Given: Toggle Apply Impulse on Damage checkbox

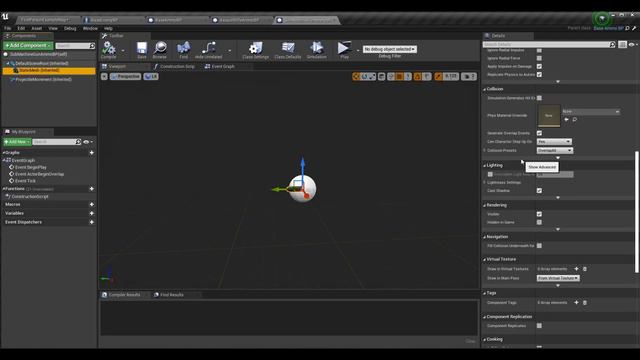Looking at the screenshot, I should click(x=539, y=66).
